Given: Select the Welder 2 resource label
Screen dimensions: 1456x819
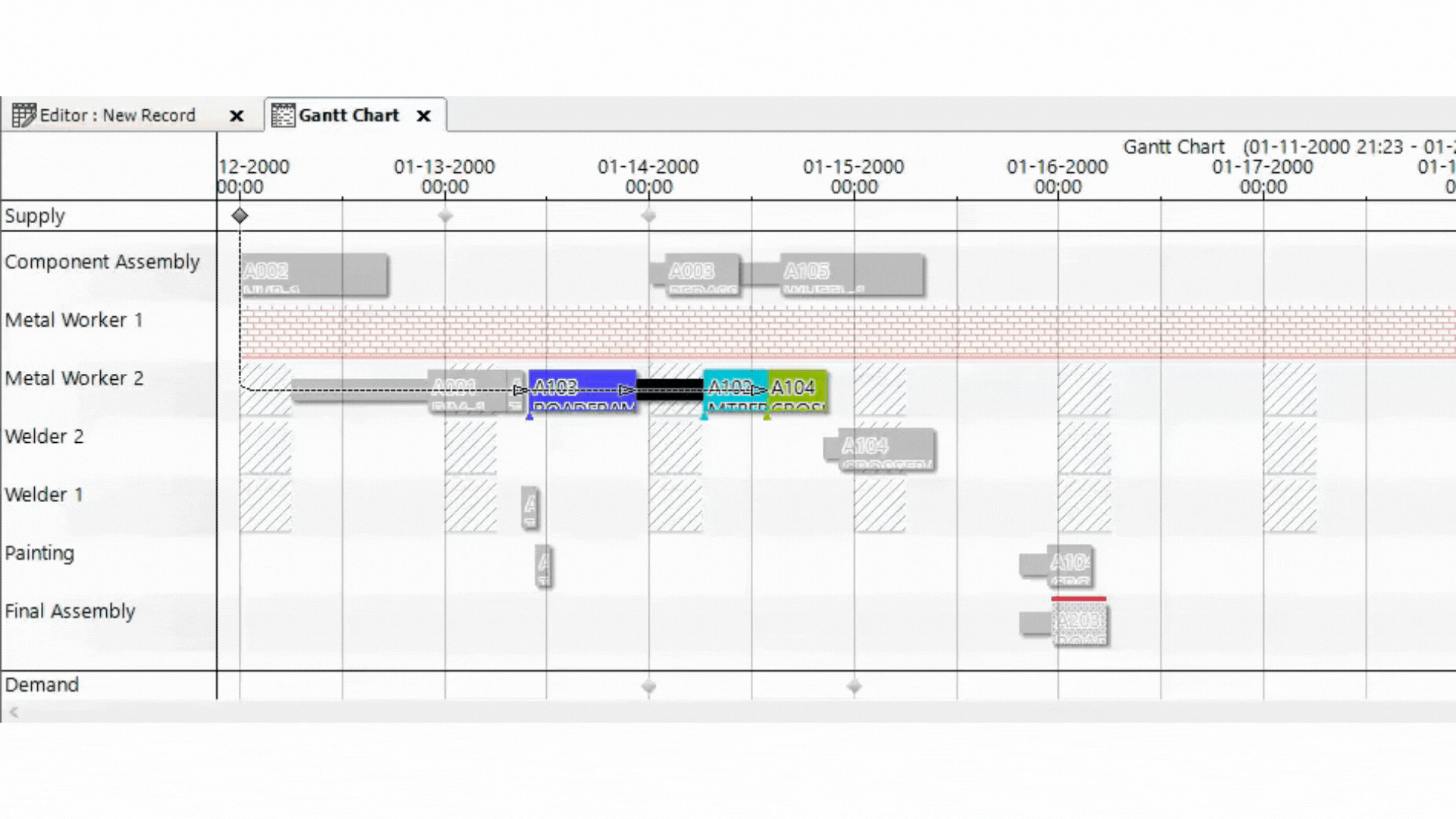Looking at the screenshot, I should (x=44, y=437).
